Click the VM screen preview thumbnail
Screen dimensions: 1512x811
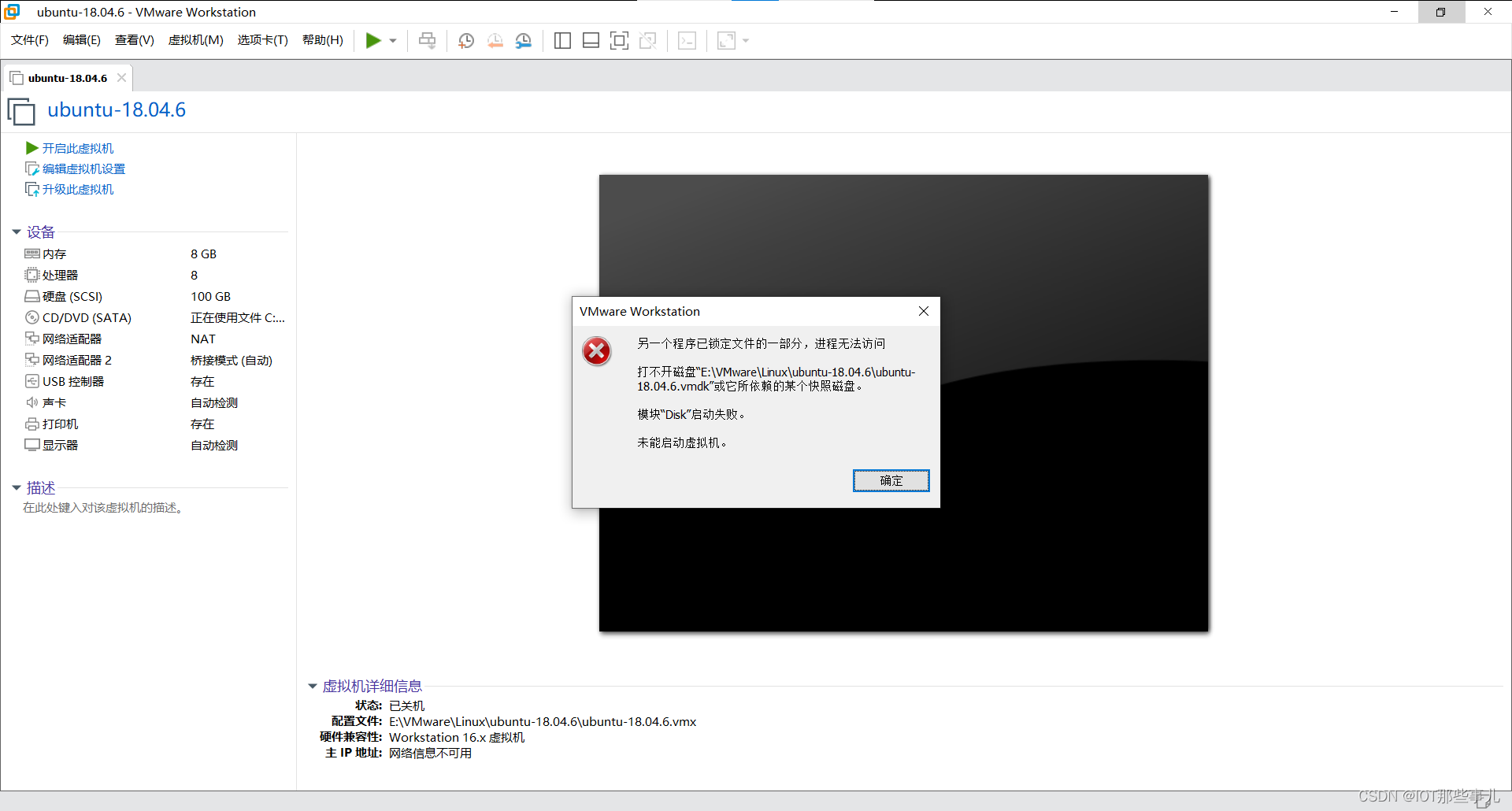[903, 403]
